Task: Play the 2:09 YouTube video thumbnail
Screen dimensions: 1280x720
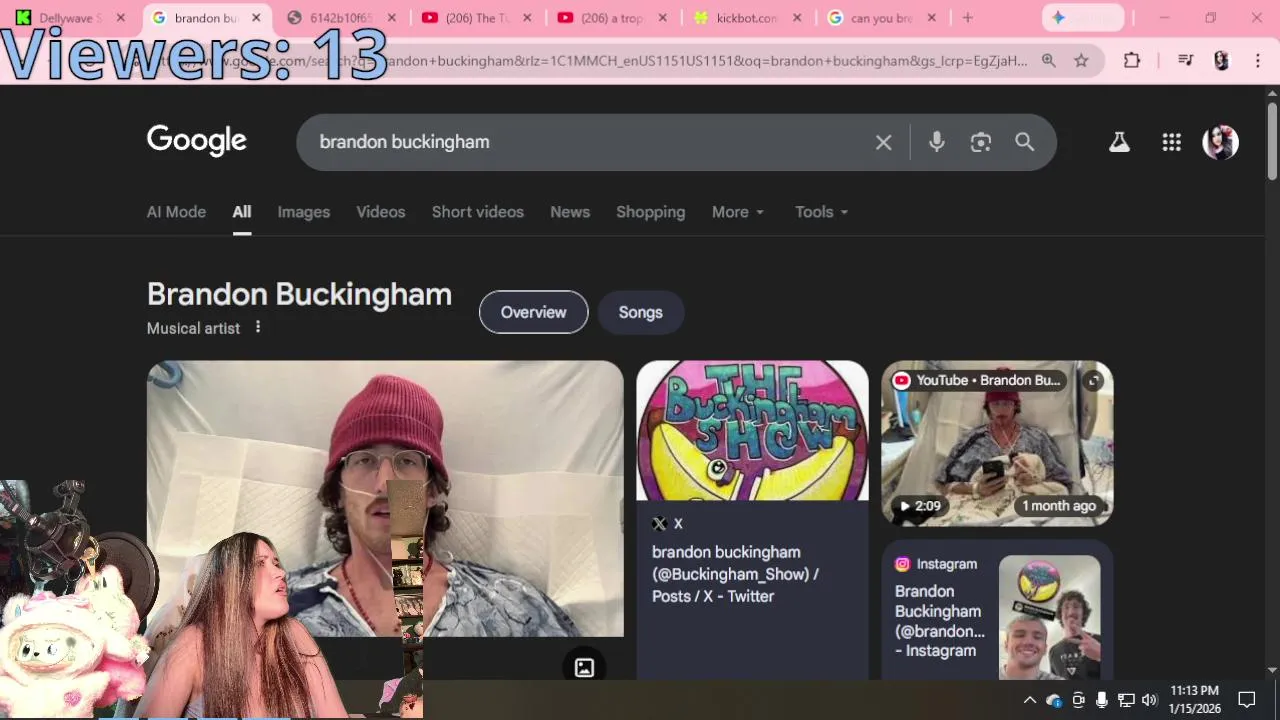Action: [997, 443]
